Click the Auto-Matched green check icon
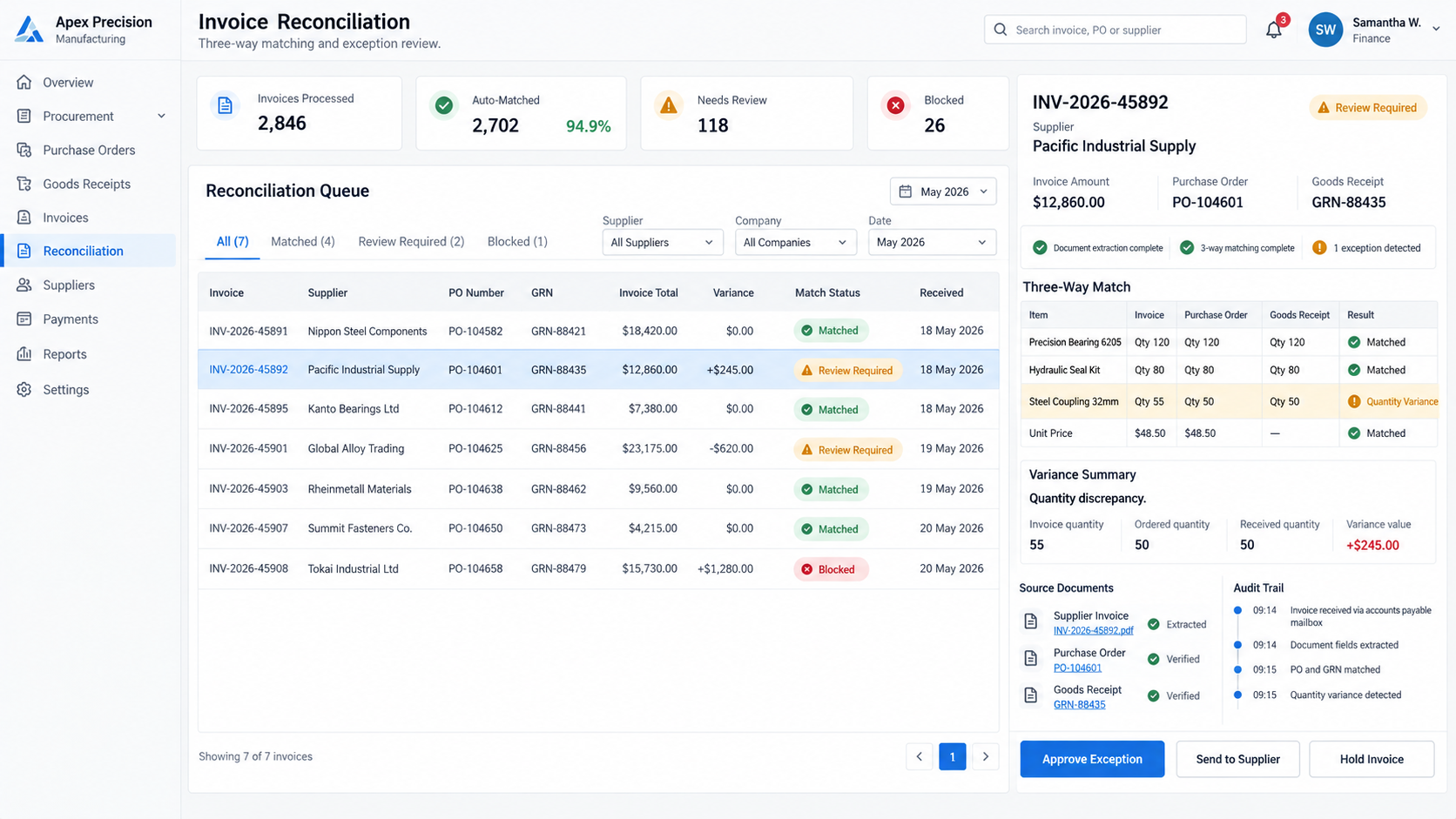Image resolution: width=1456 pixels, height=819 pixels. coord(444,106)
